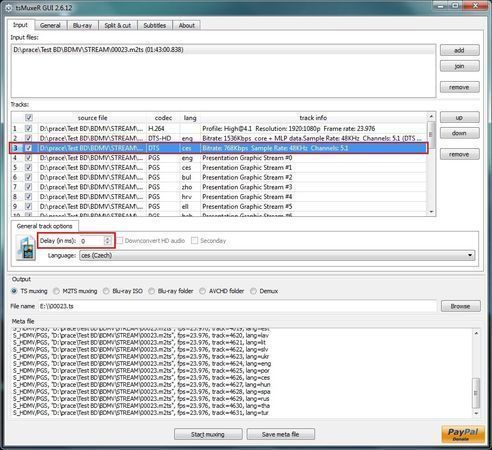This screenshot has height=450, width=492.
Task: Click the codec column header
Action: pyautogui.click(x=163, y=118)
